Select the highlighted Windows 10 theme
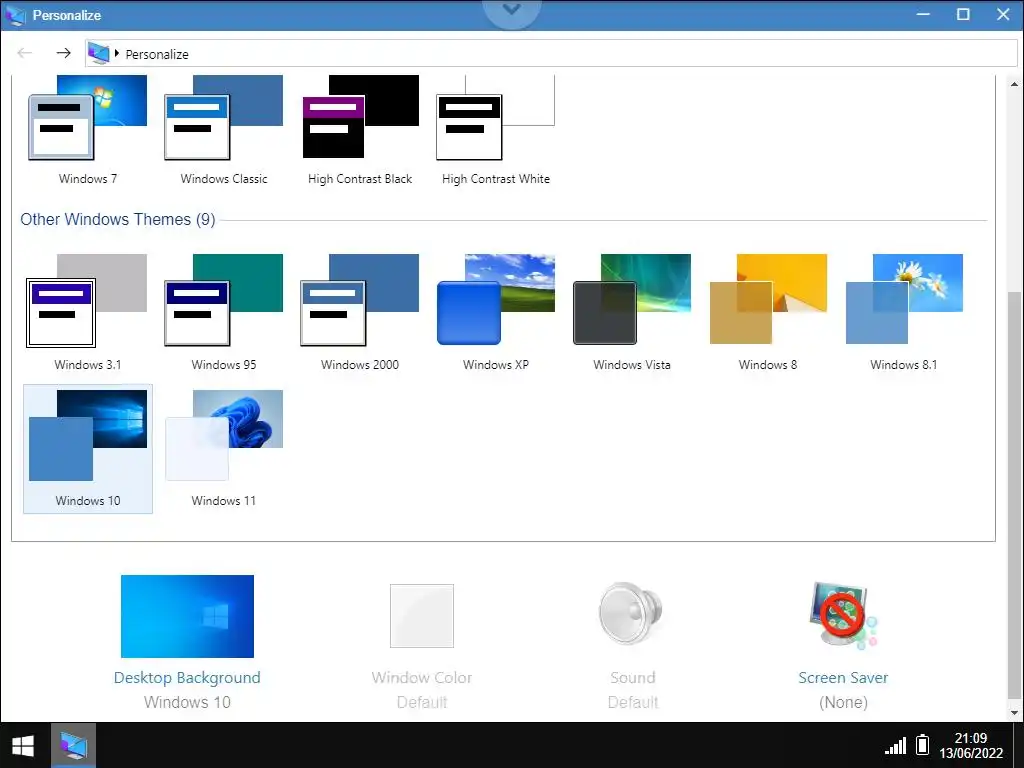This screenshot has width=1024, height=768. [88, 449]
